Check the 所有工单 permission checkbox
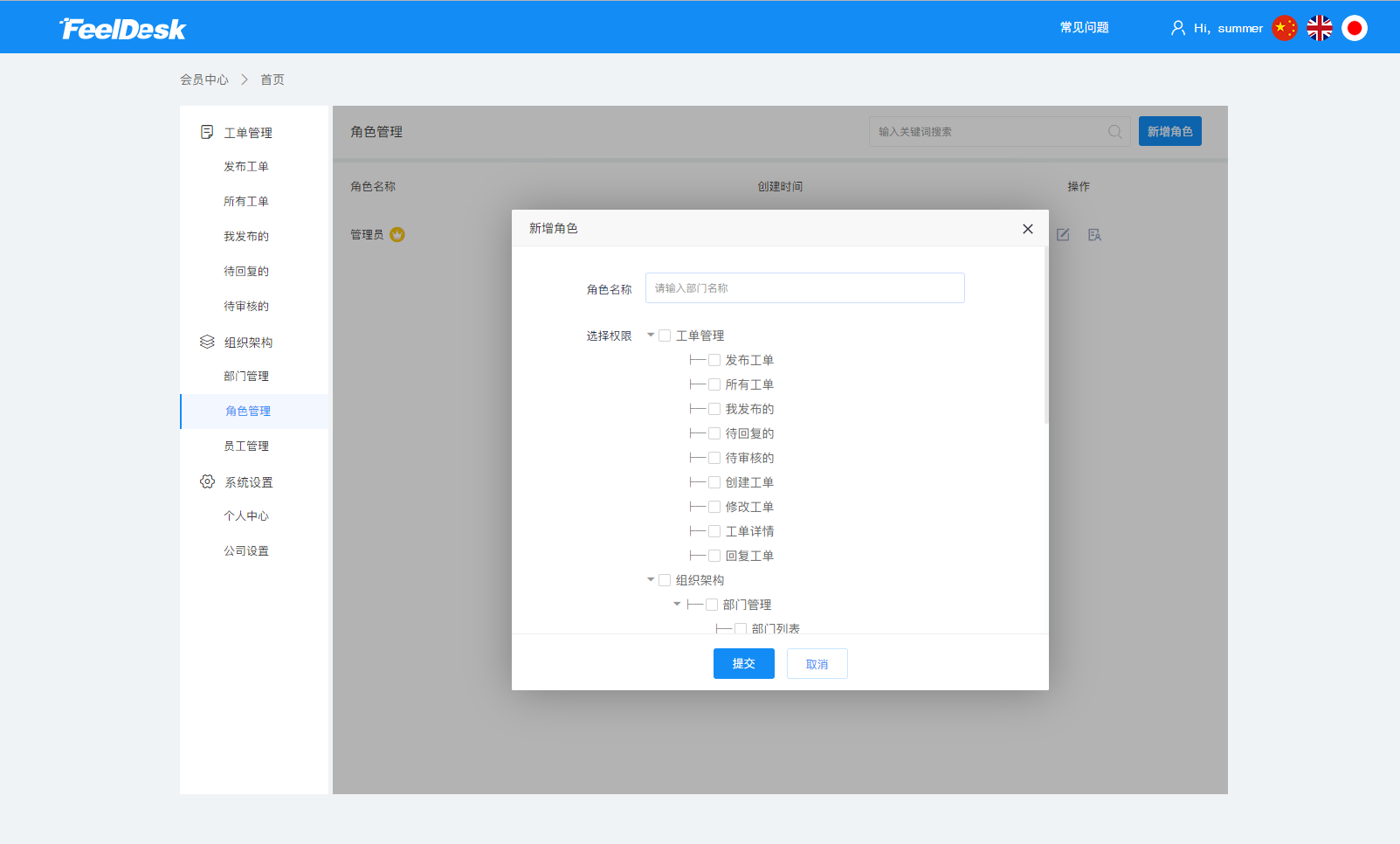1400x844 pixels. pos(714,384)
